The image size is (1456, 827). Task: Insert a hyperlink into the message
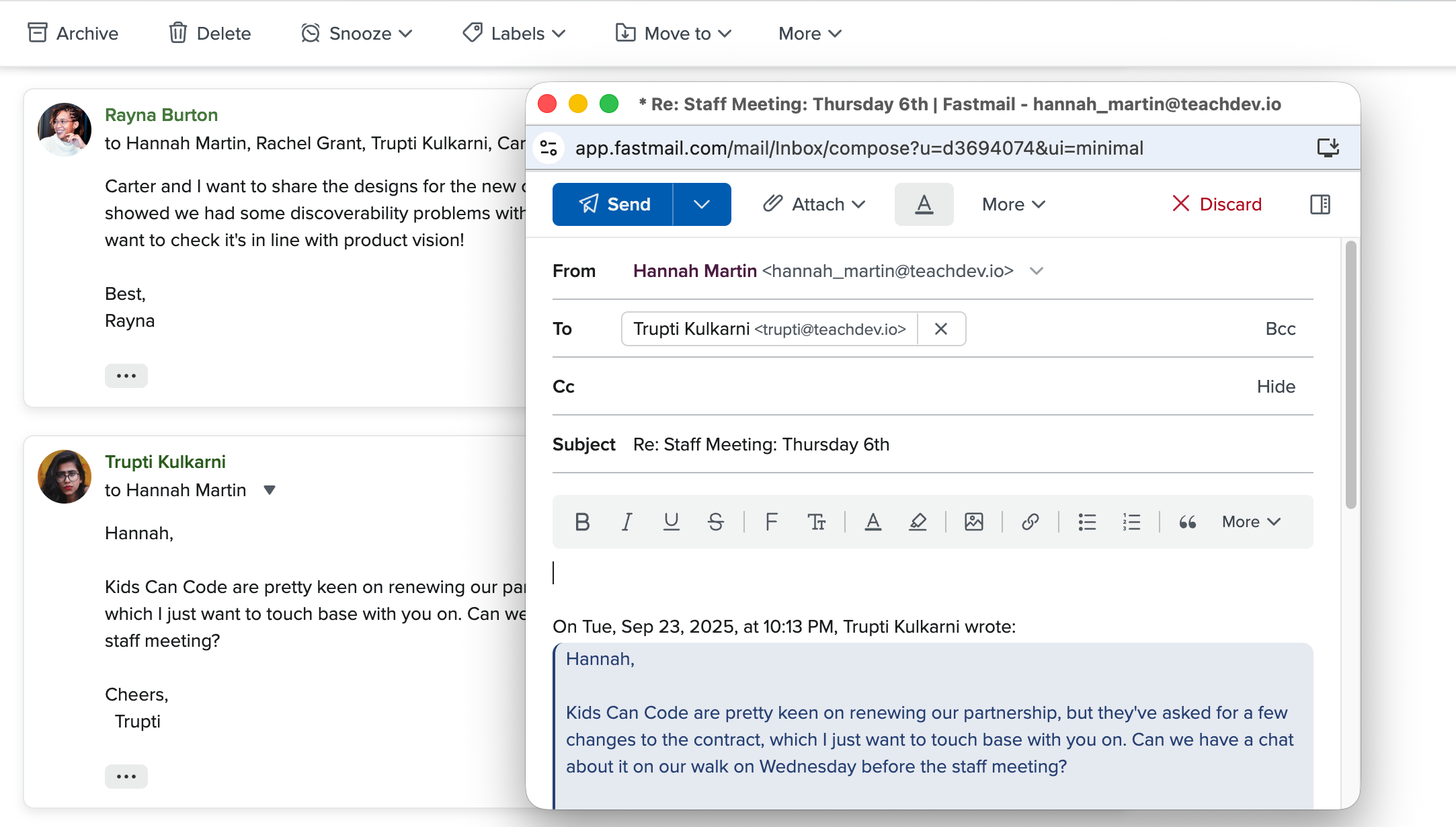[x=1030, y=522]
